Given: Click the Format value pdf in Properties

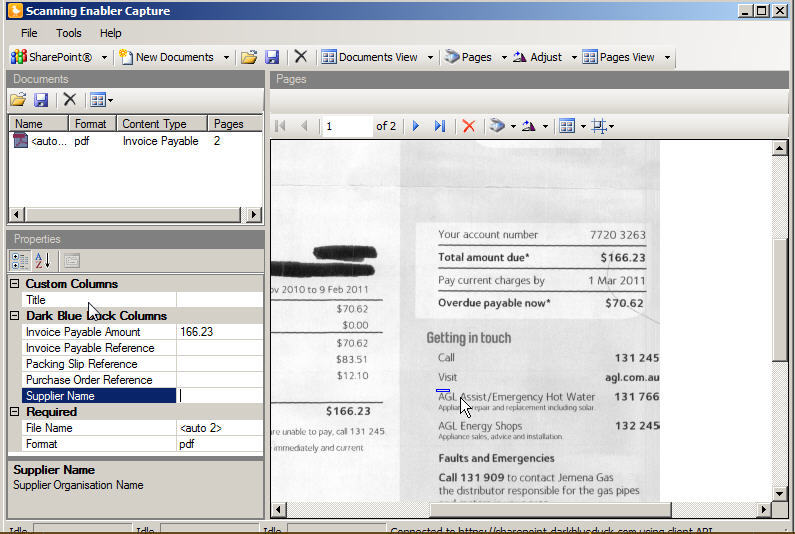Looking at the screenshot, I should [220, 444].
